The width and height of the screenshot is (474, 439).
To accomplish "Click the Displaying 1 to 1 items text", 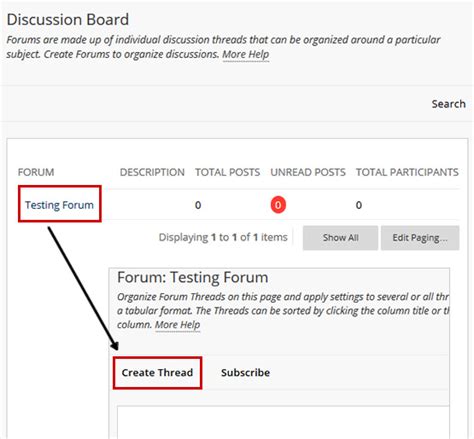I will (x=223, y=237).
